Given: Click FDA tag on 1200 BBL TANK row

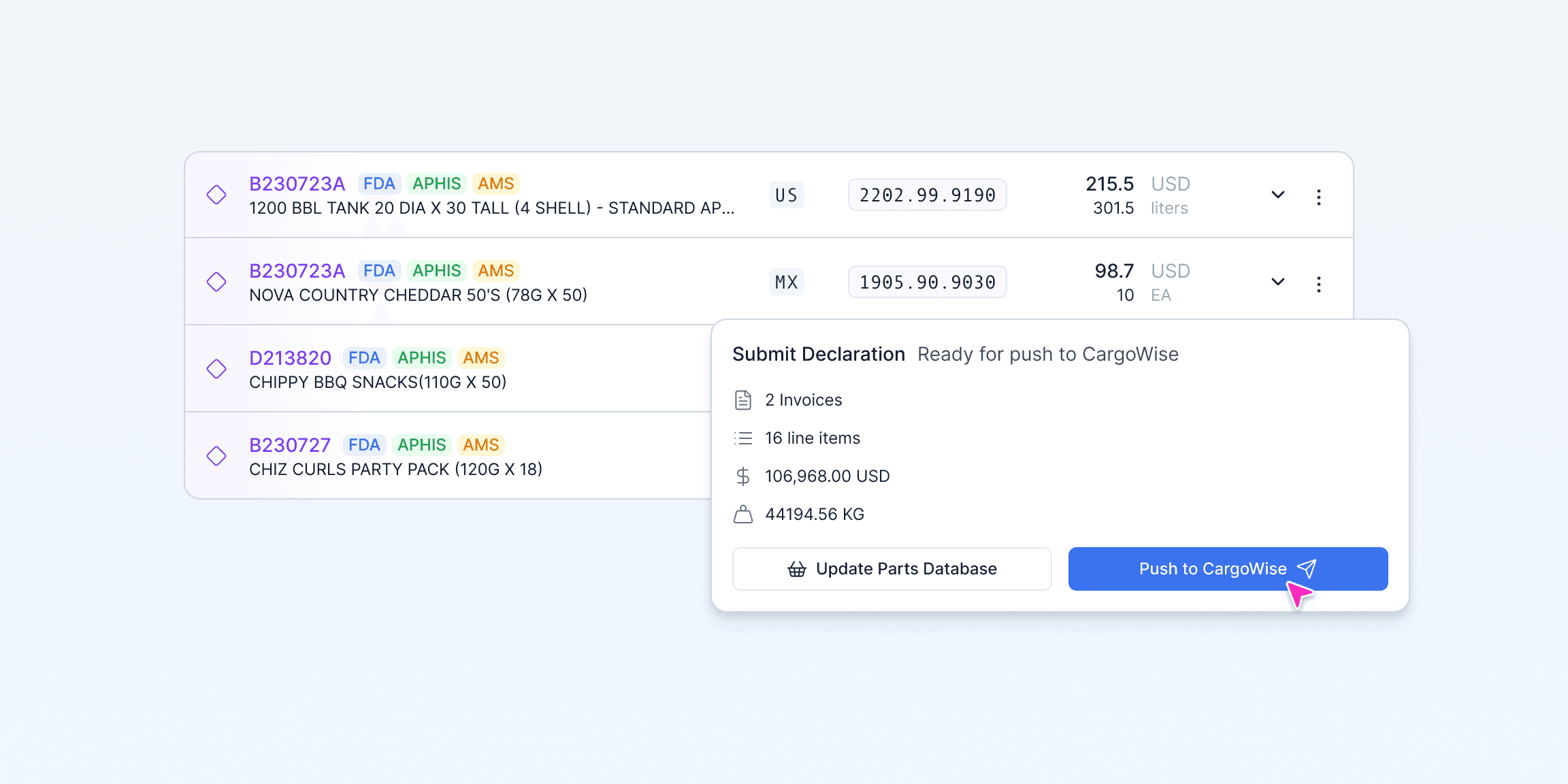Looking at the screenshot, I should pos(379,184).
